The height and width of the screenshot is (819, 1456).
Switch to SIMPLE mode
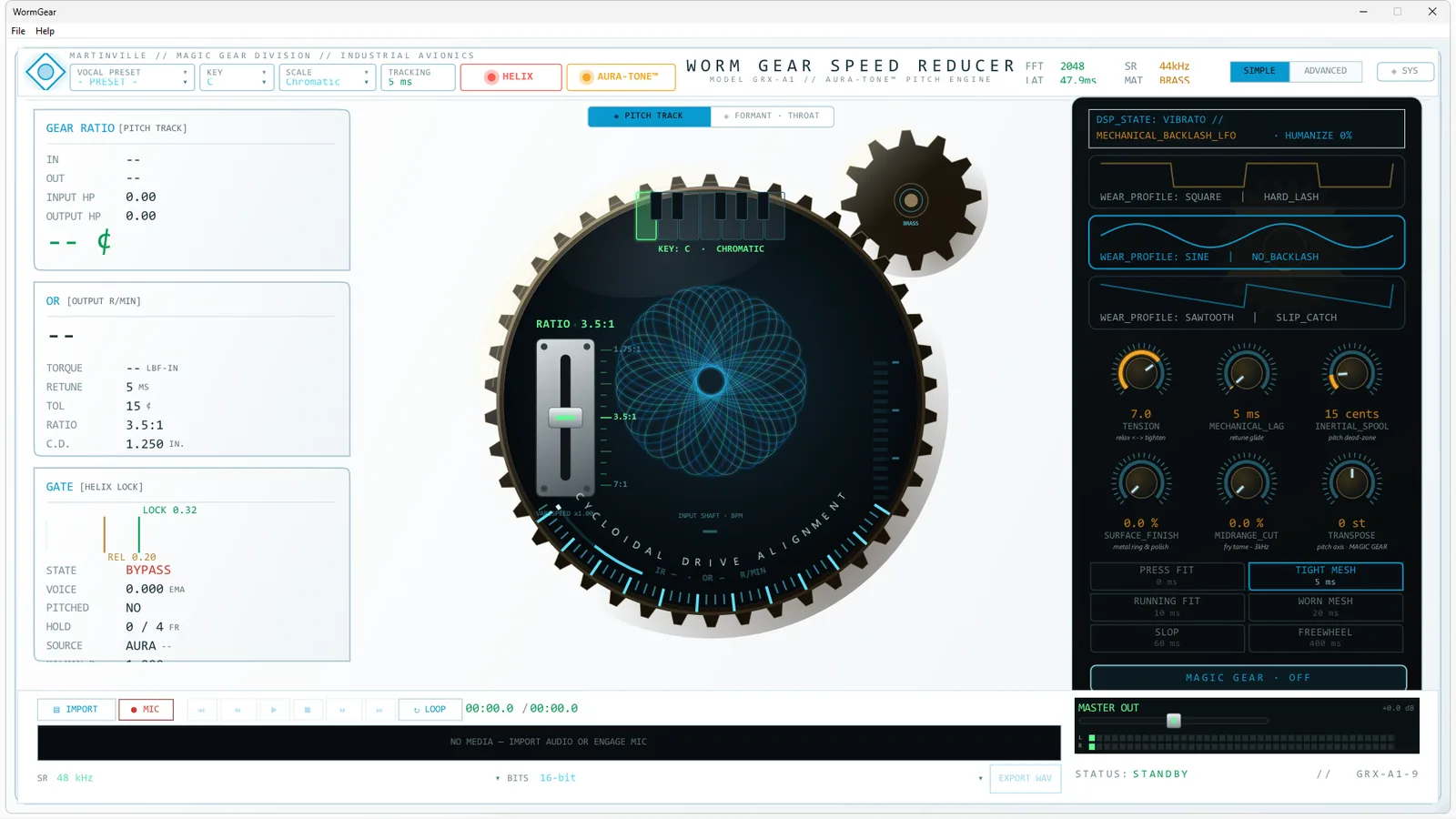1259,71
